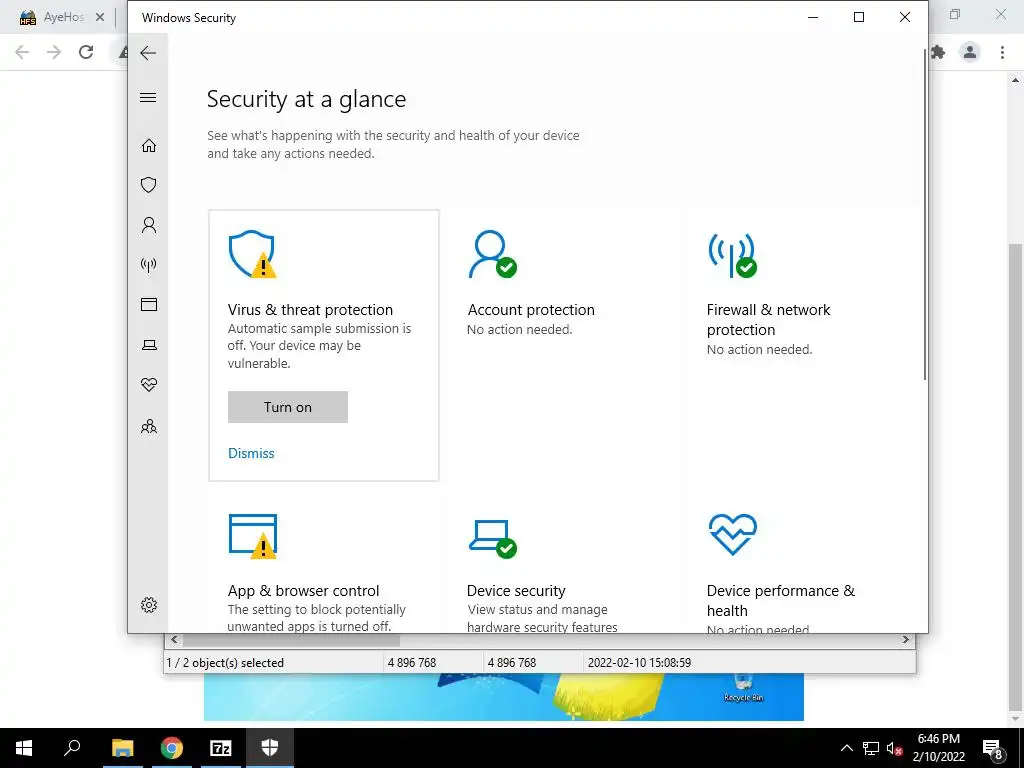Click the Device security tile icon

pos(492,539)
